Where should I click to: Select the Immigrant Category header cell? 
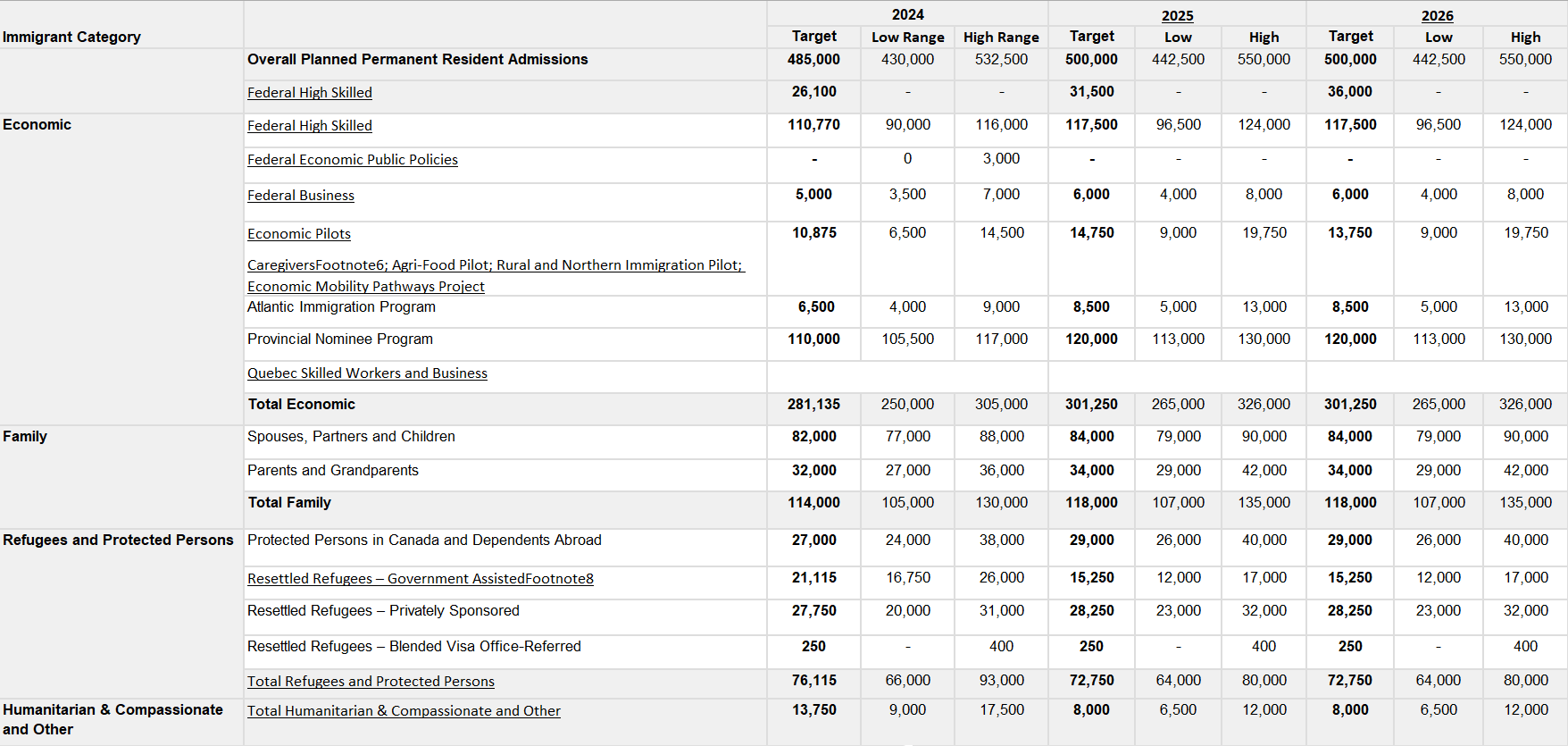[x=71, y=37]
